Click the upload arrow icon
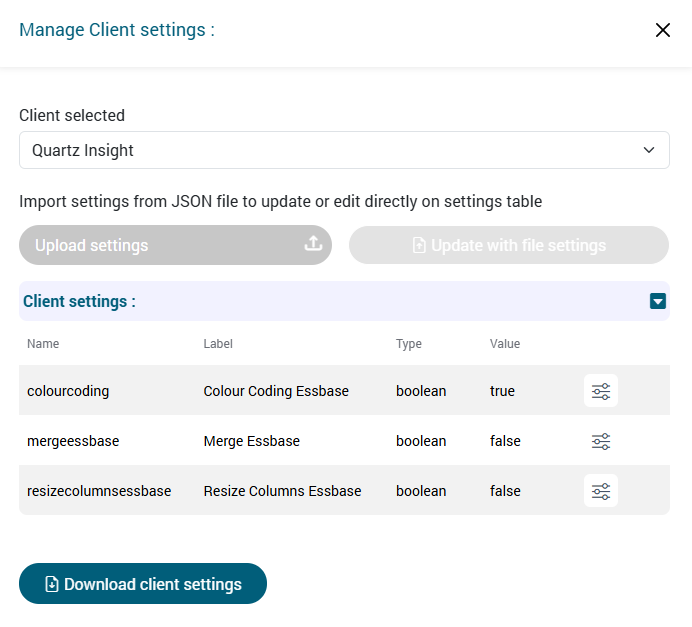Screen dimensions: 692x627 pos(313,245)
